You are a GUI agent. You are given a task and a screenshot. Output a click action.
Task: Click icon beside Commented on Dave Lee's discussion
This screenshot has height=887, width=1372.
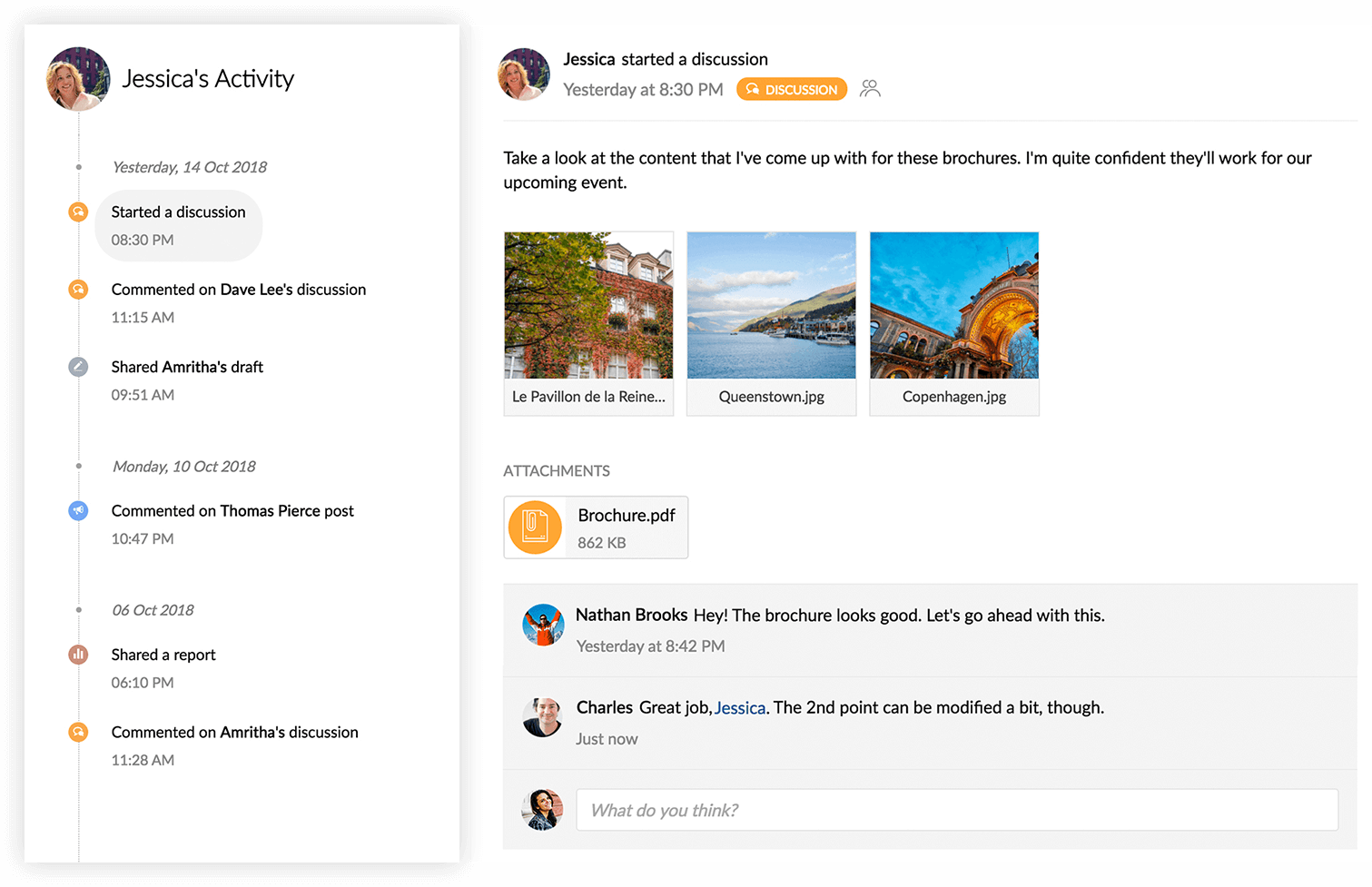(x=79, y=290)
